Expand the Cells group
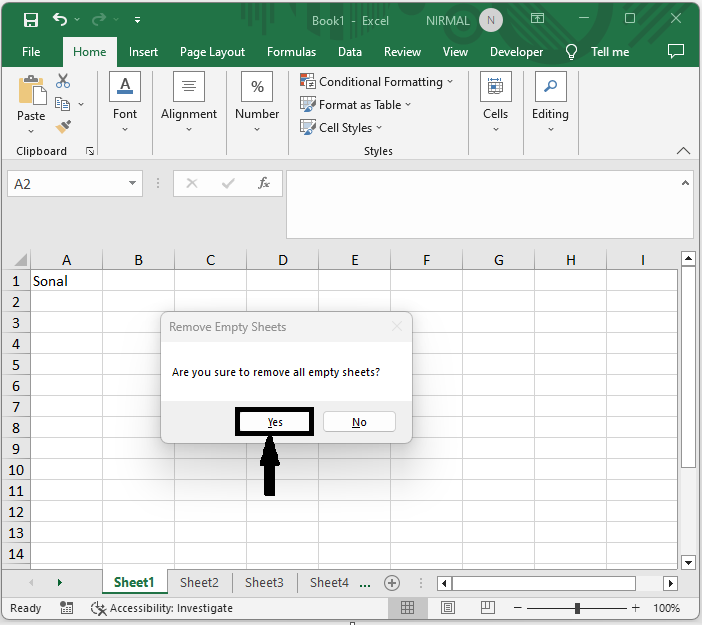 point(496,102)
